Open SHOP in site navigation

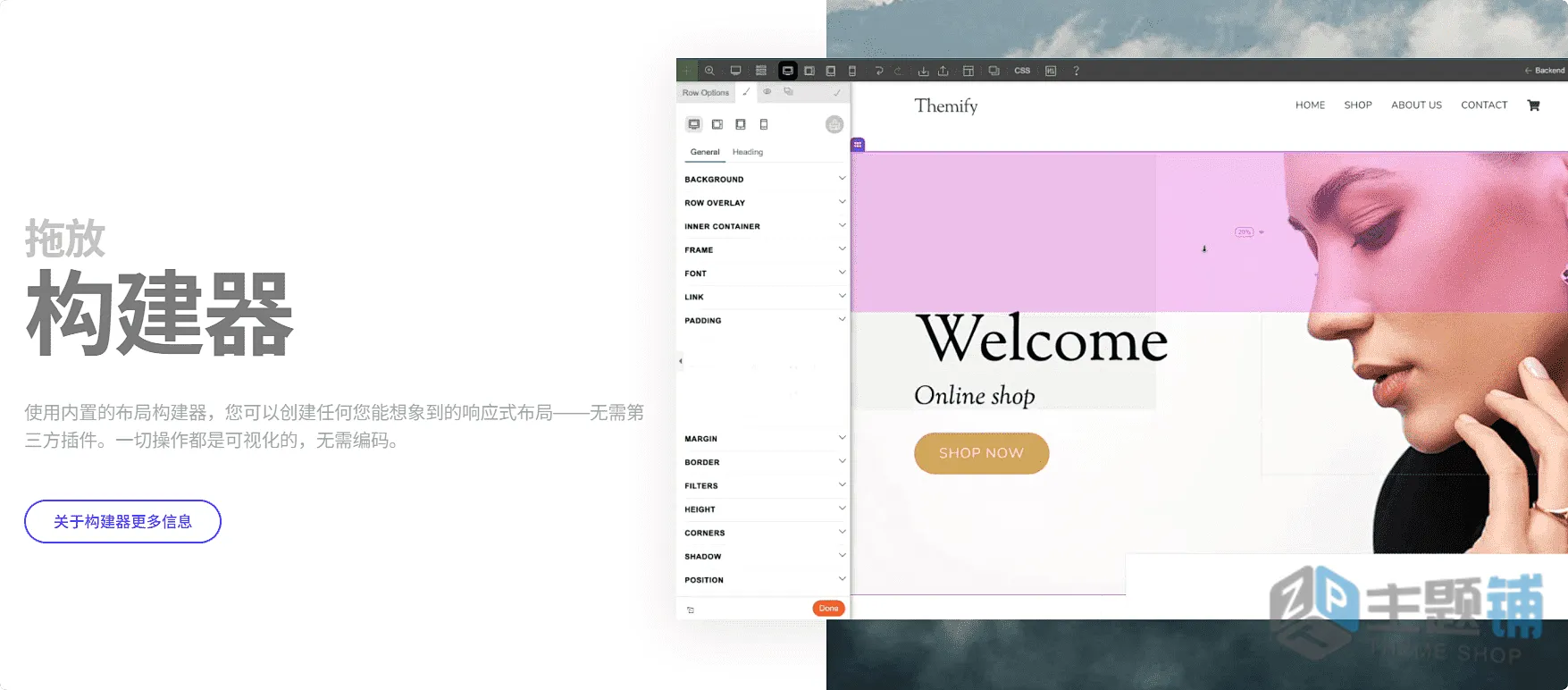pyautogui.click(x=1357, y=105)
